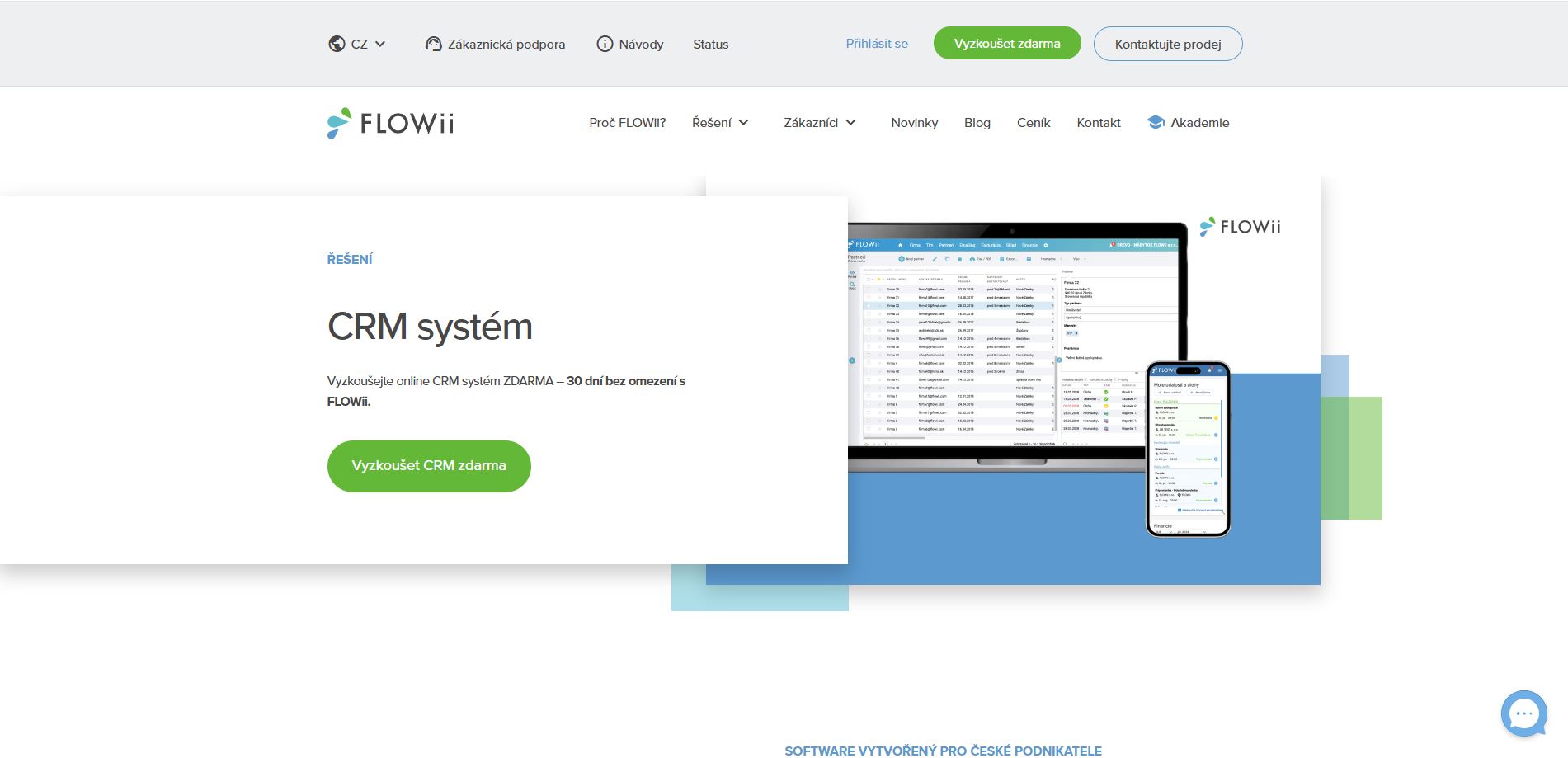Image resolution: width=1568 pixels, height=758 pixels.
Task: Click the info icon beside Návody
Action: click(x=605, y=44)
